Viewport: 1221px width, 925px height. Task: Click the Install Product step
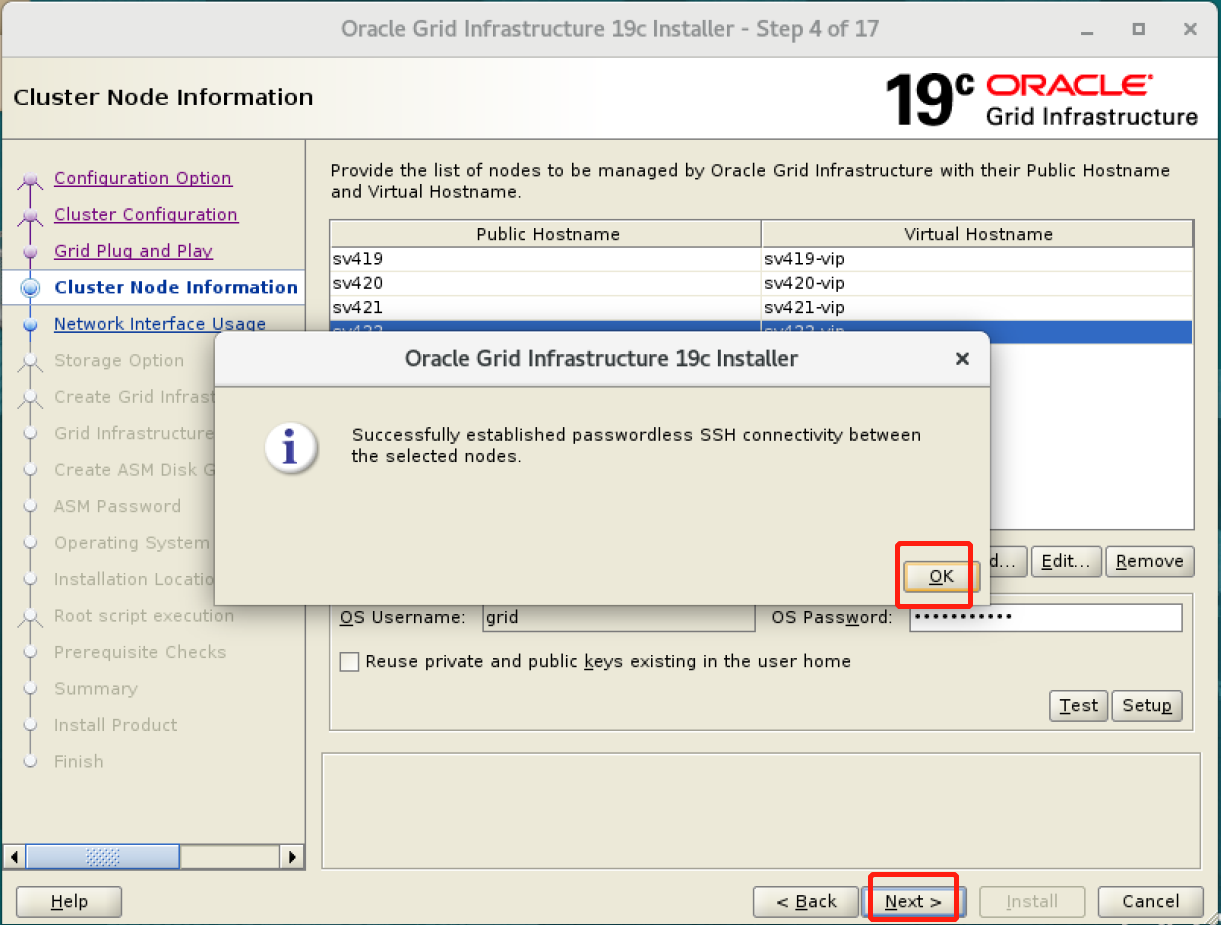(x=115, y=726)
